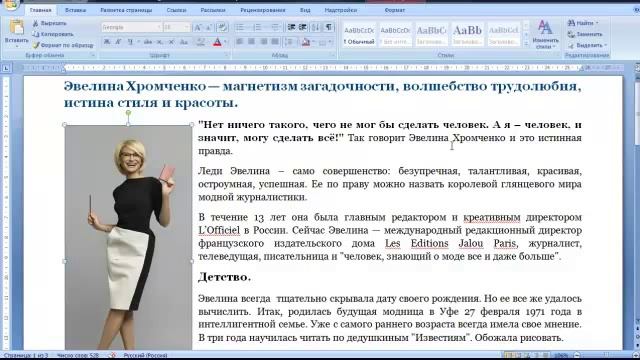Increase font size with grow-font icon

pos(198,27)
